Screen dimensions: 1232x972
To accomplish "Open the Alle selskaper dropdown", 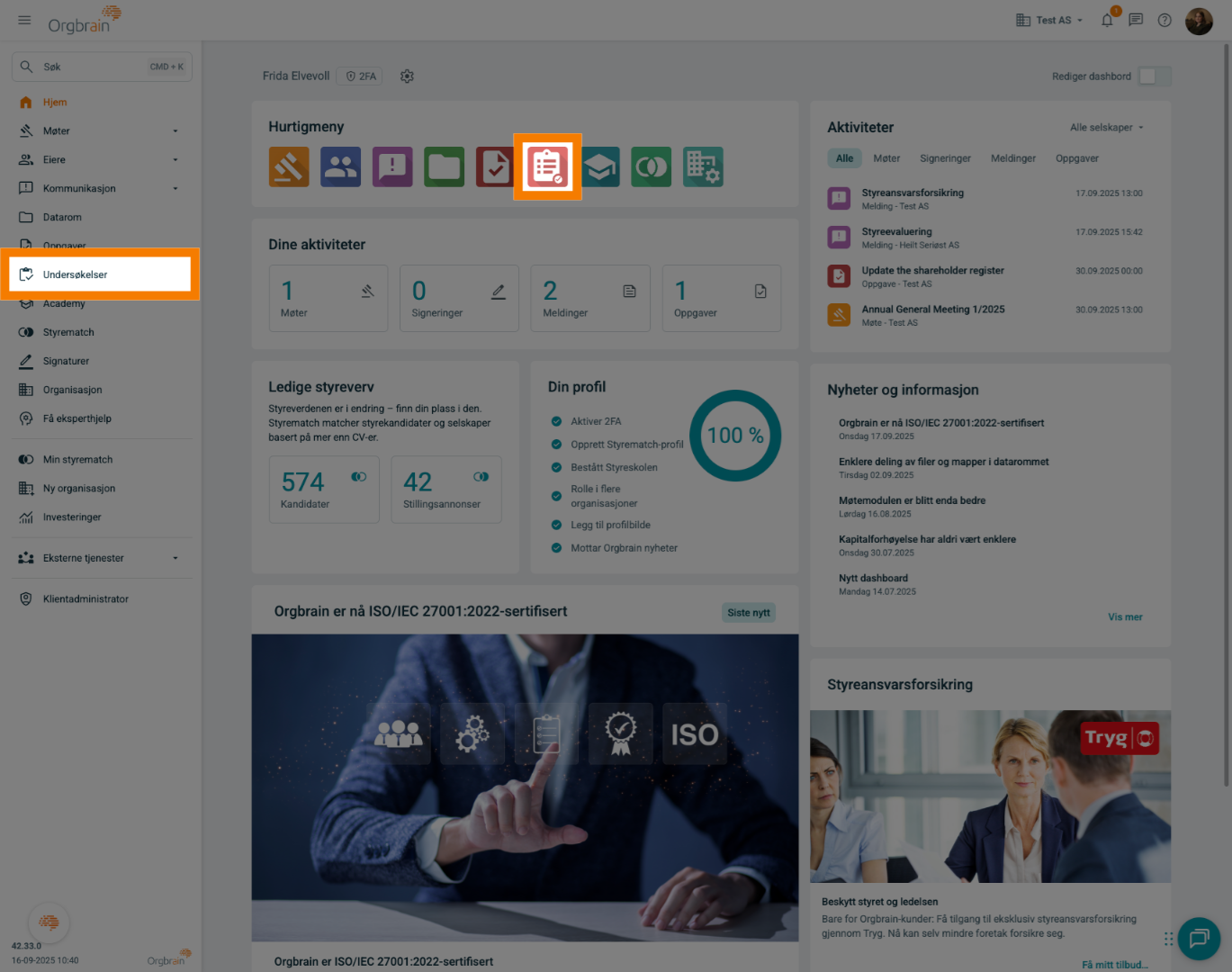I will pos(1106,128).
